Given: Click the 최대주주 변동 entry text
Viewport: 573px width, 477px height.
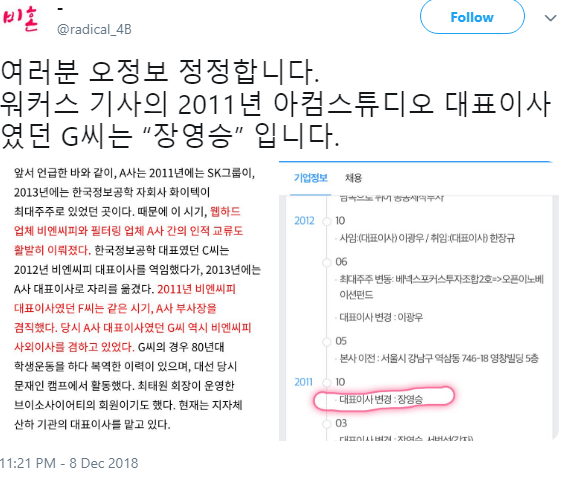Looking at the screenshot, I should (441, 287).
